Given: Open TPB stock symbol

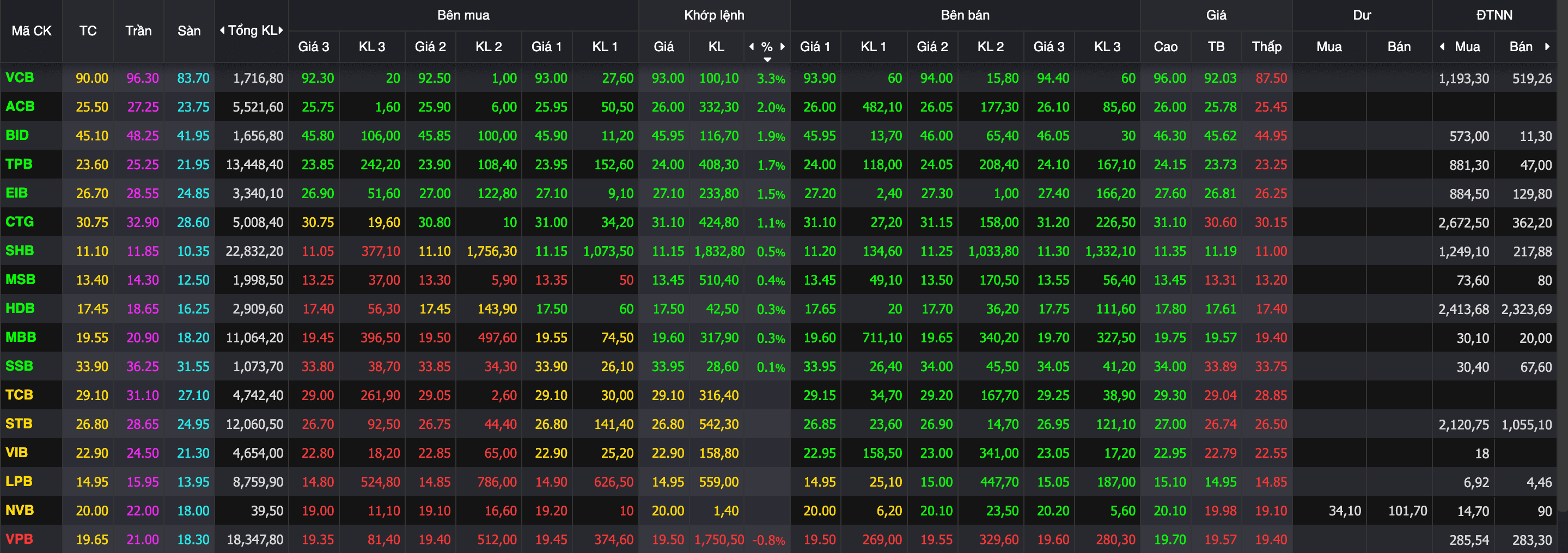Looking at the screenshot, I should (x=19, y=164).
